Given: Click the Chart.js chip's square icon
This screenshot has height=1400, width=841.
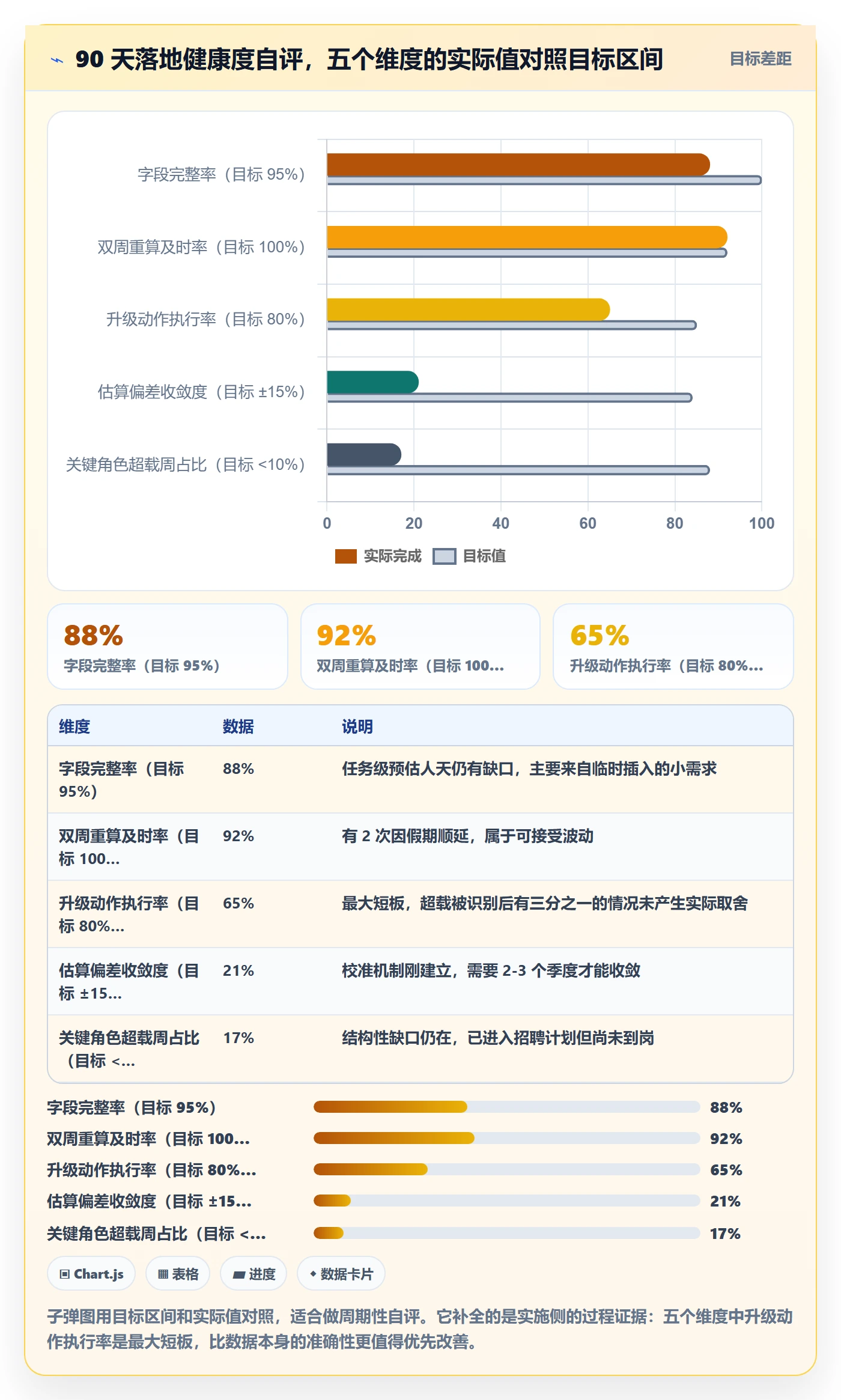Looking at the screenshot, I should pos(65,1274).
